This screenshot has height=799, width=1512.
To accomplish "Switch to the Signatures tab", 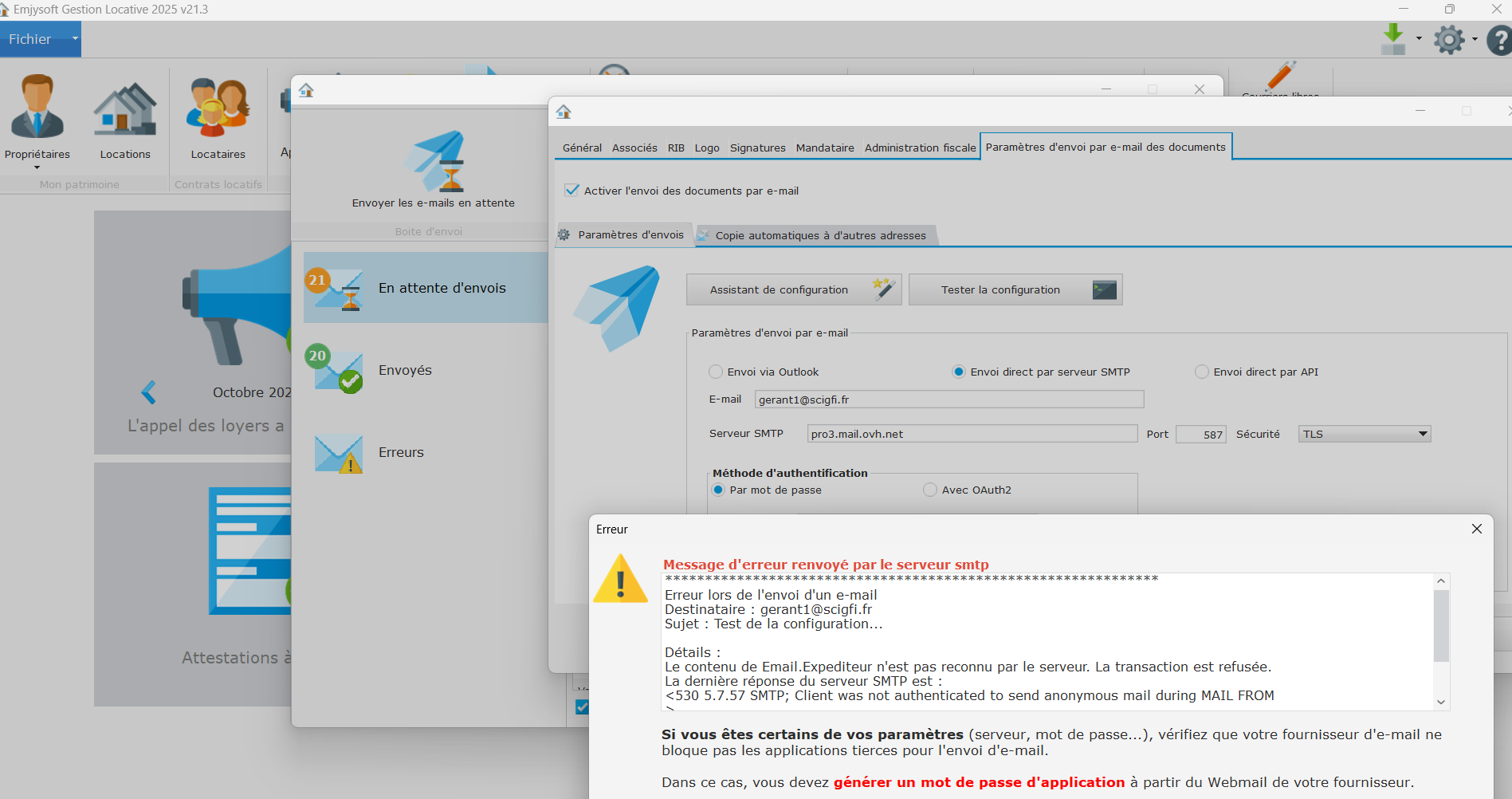I will coord(757,148).
